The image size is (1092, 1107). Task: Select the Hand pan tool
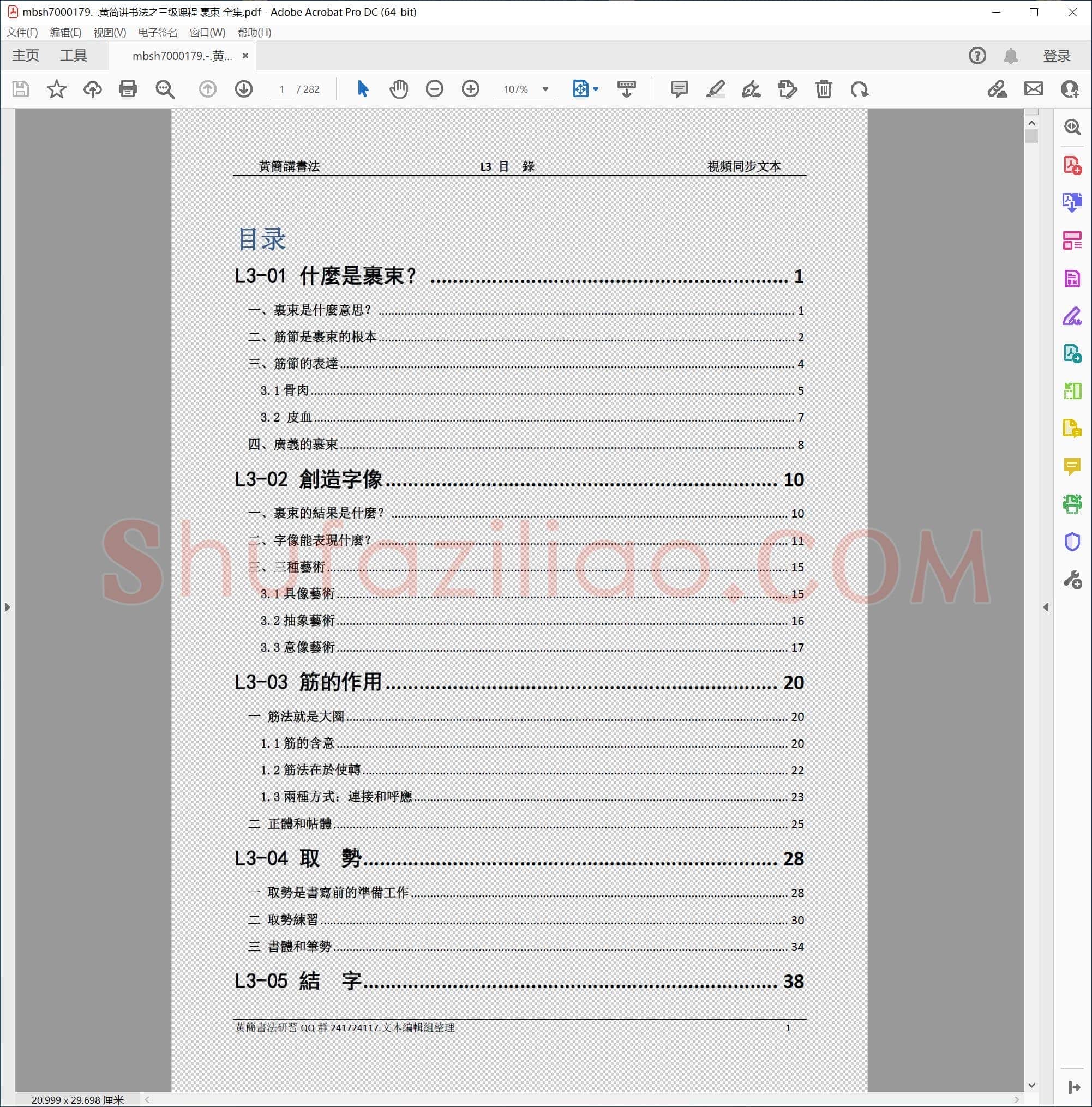(398, 89)
